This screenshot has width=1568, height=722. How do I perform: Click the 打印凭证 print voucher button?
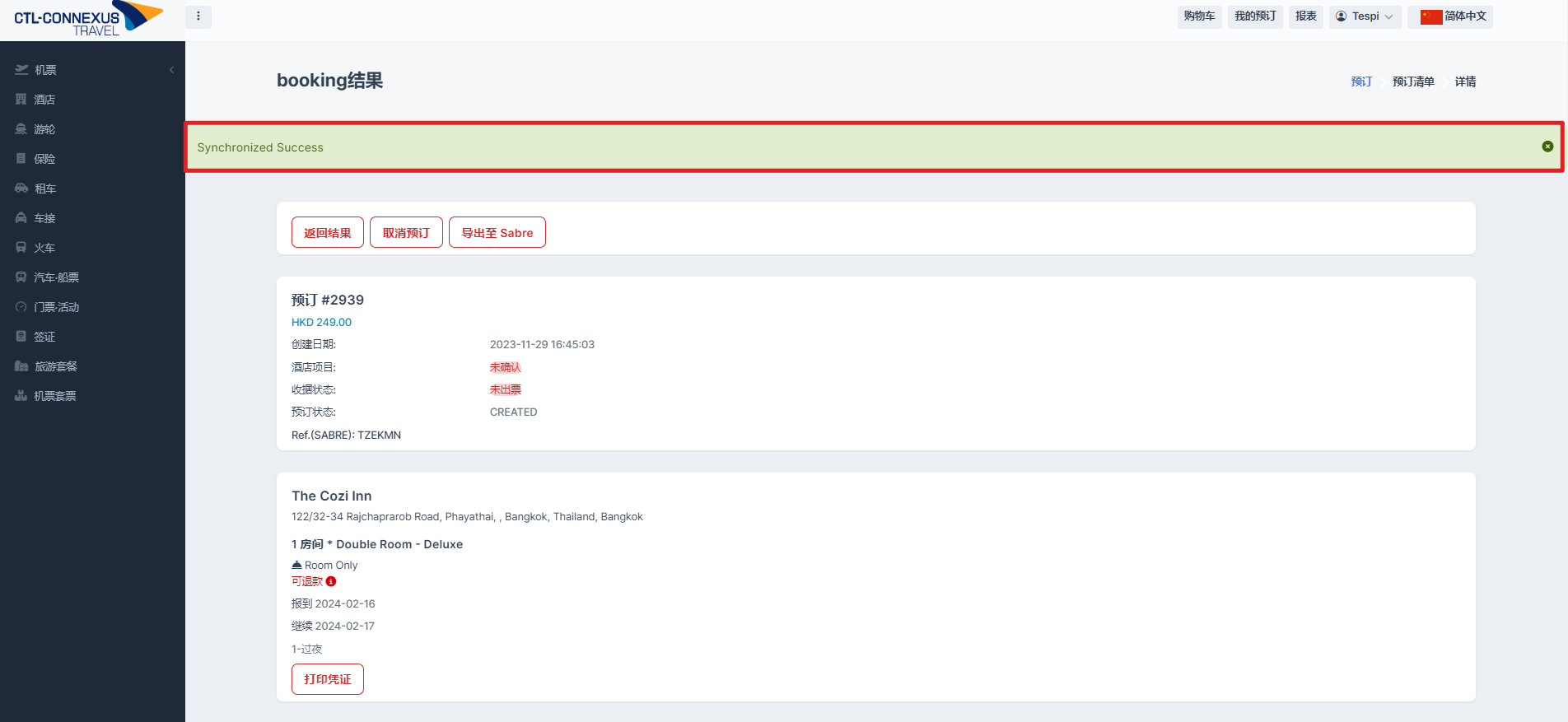click(328, 679)
